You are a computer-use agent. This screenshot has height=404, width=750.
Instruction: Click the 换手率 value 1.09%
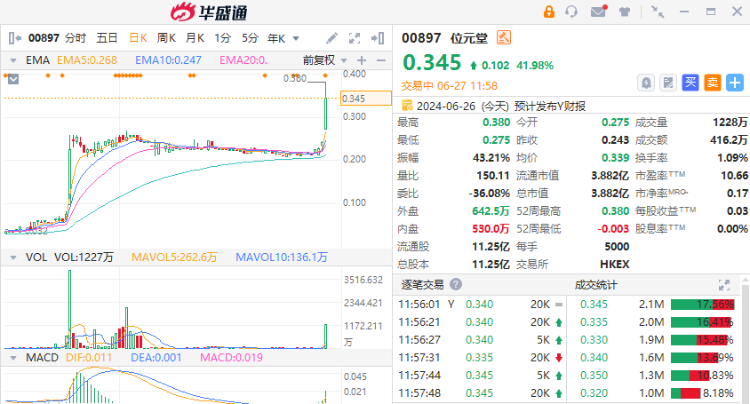click(x=732, y=158)
